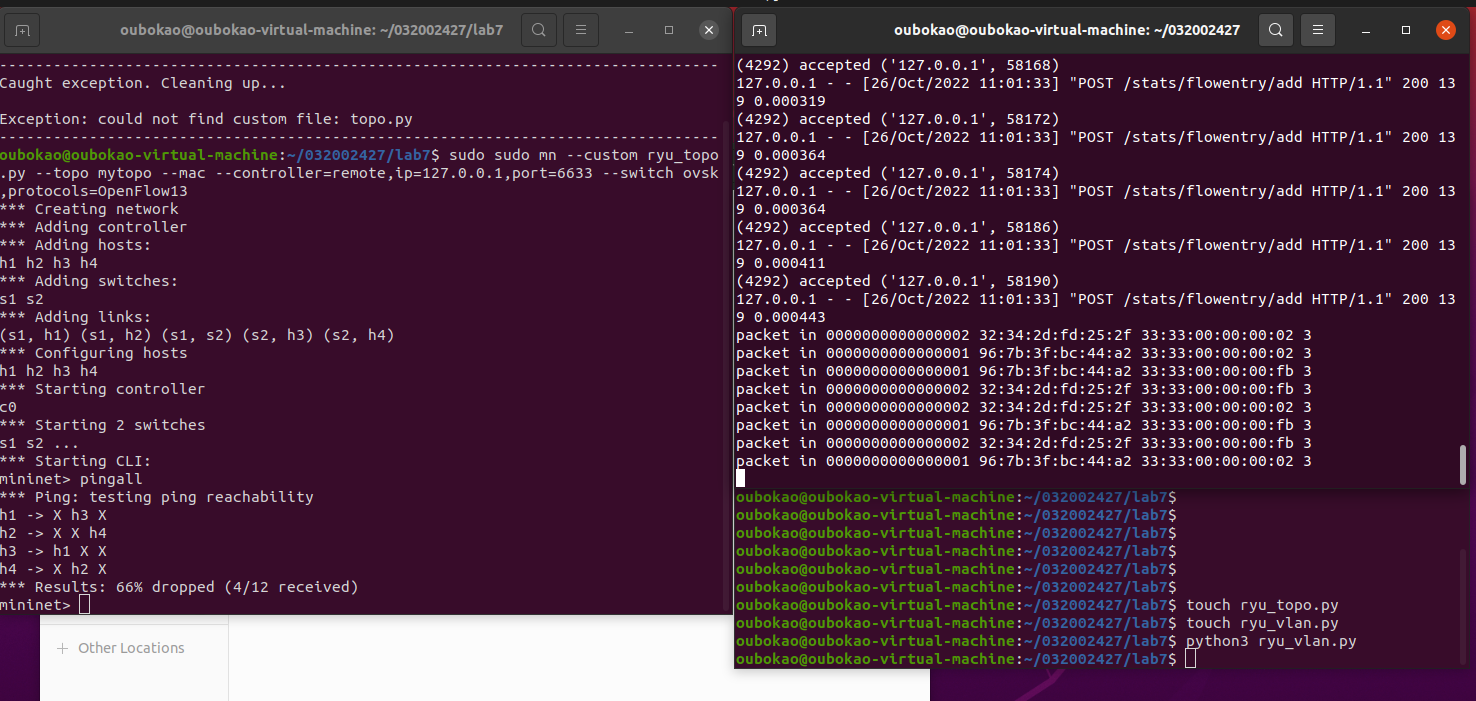The height and width of the screenshot is (701, 1476).
Task: Click the line 'Caught exception. Cleaning up...'
Action: (143, 83)
